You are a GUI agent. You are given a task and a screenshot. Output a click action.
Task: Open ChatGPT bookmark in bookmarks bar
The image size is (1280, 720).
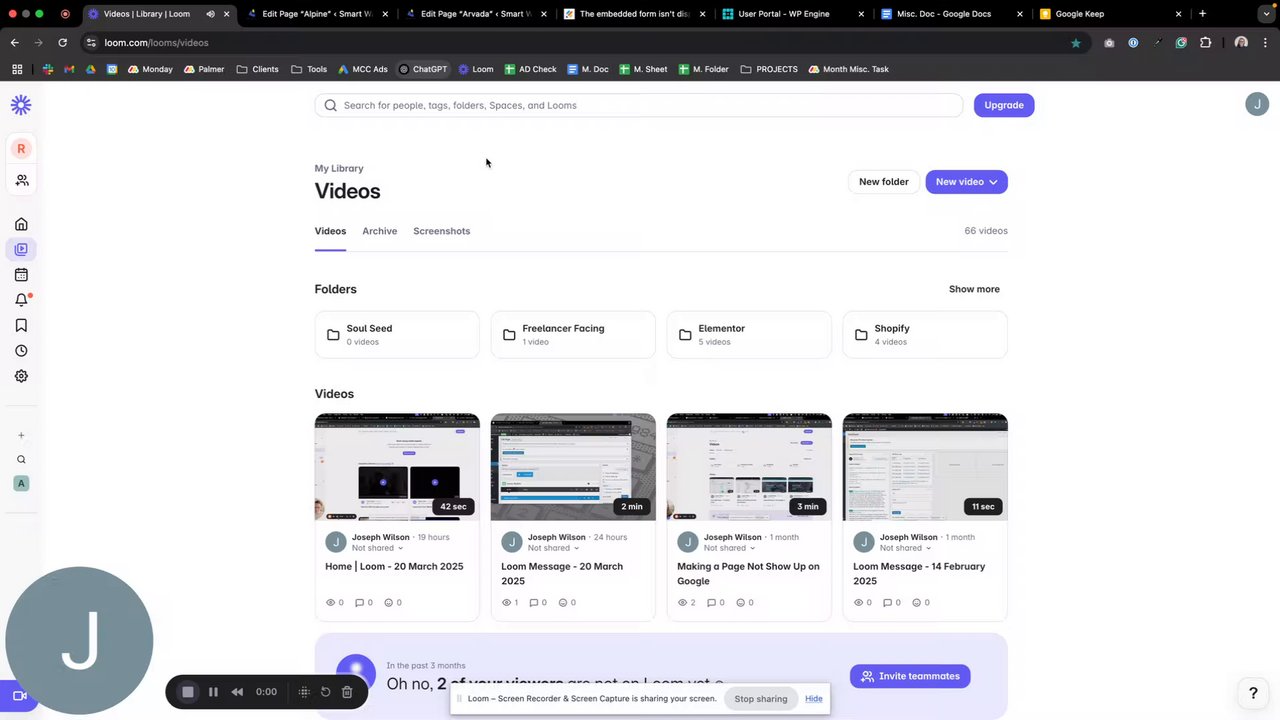(423, 69)
